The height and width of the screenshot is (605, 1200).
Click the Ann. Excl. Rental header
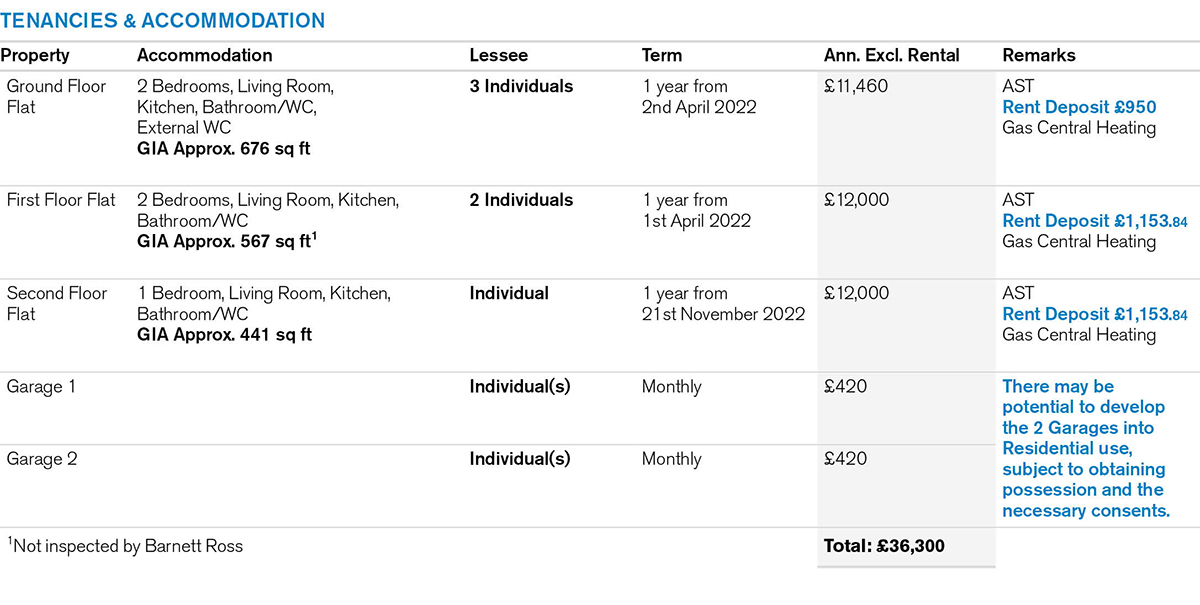[891, 56]
